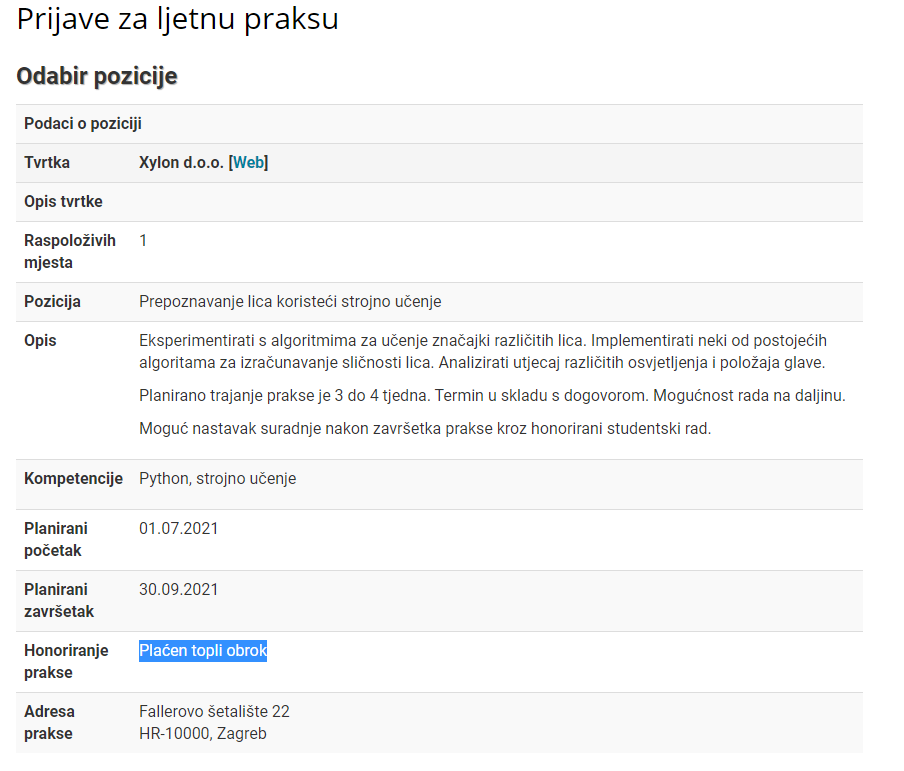Click the planned start date 01.07.2021
Image resolution: width=904 pixels, height=771 pixels.
pyautogui.click(x=179, y=529)
